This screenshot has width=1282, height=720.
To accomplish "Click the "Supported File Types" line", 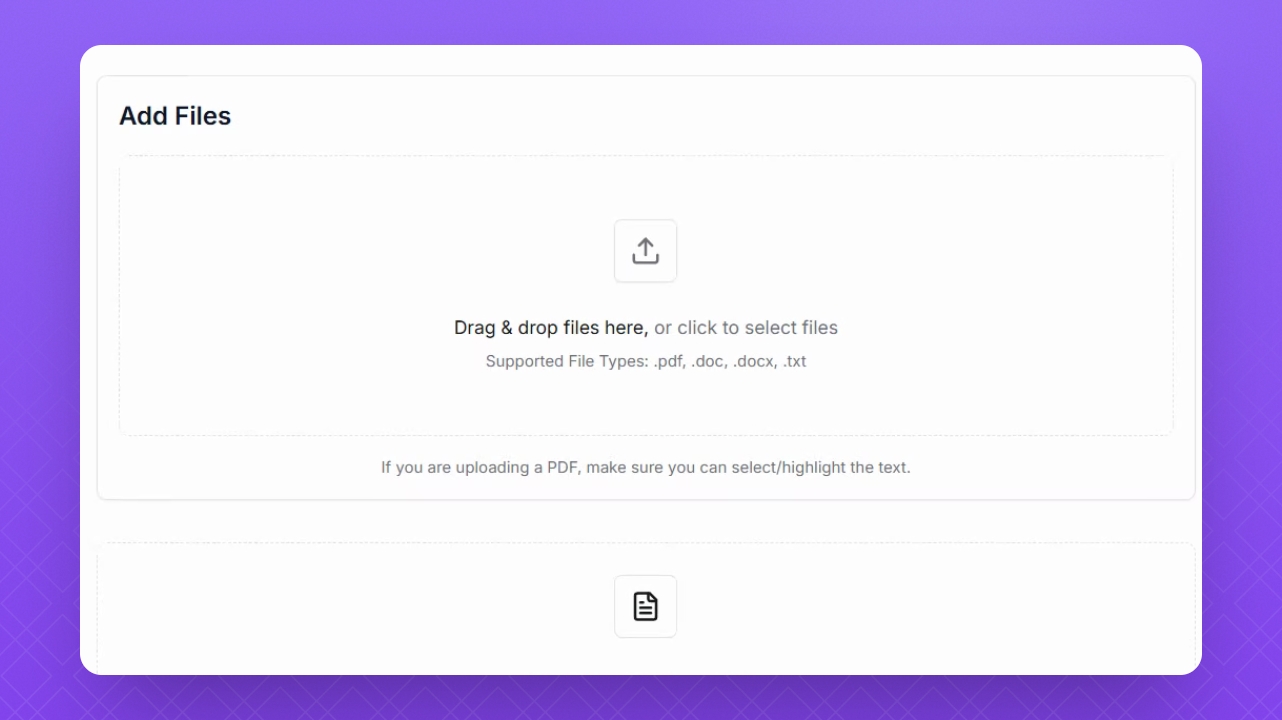I will click(646, 361).
